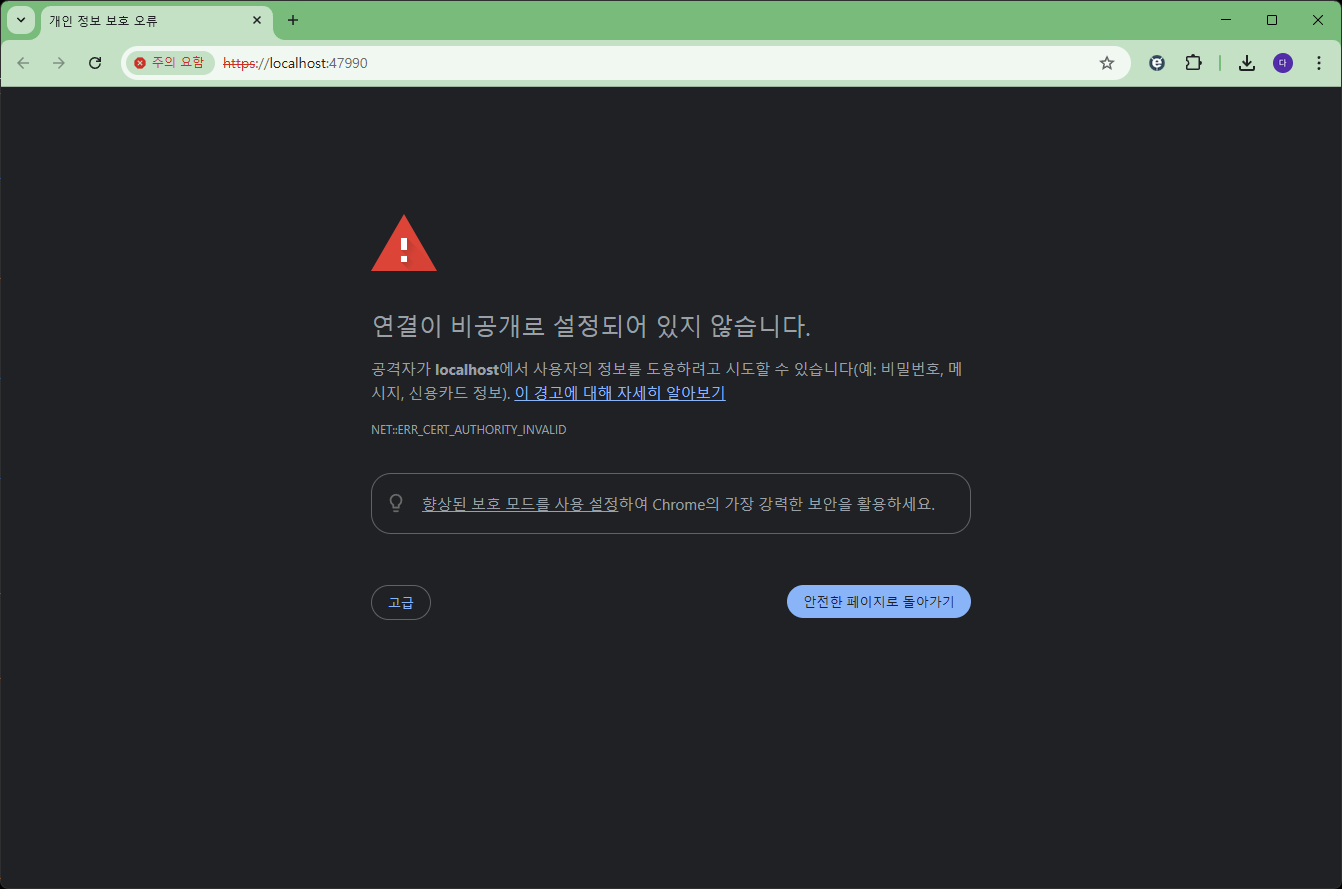
Task: Go forward to the next page
Action: click(59, 63)
